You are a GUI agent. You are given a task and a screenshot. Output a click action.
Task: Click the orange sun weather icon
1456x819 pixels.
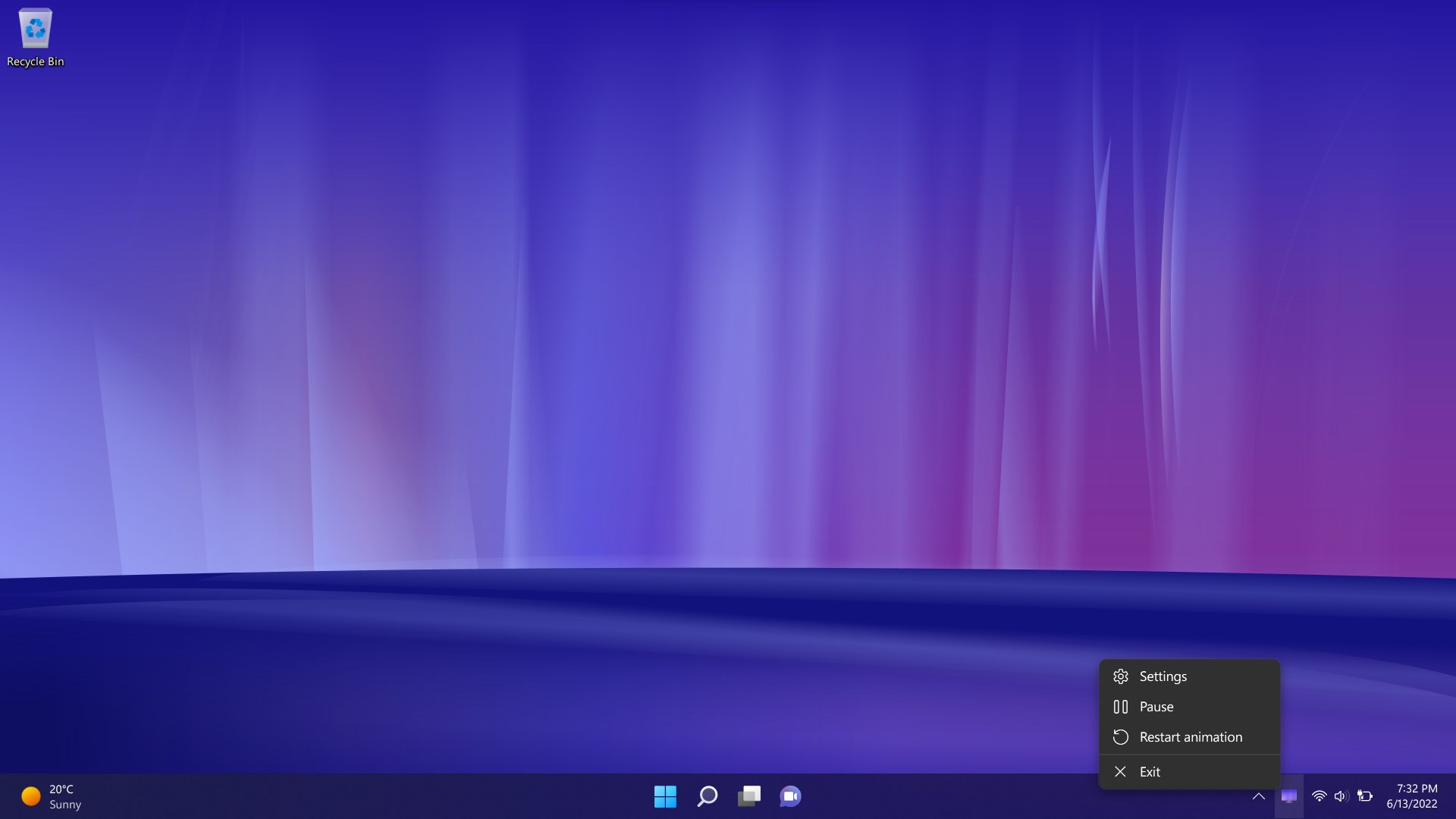click(x=31, y=796)
